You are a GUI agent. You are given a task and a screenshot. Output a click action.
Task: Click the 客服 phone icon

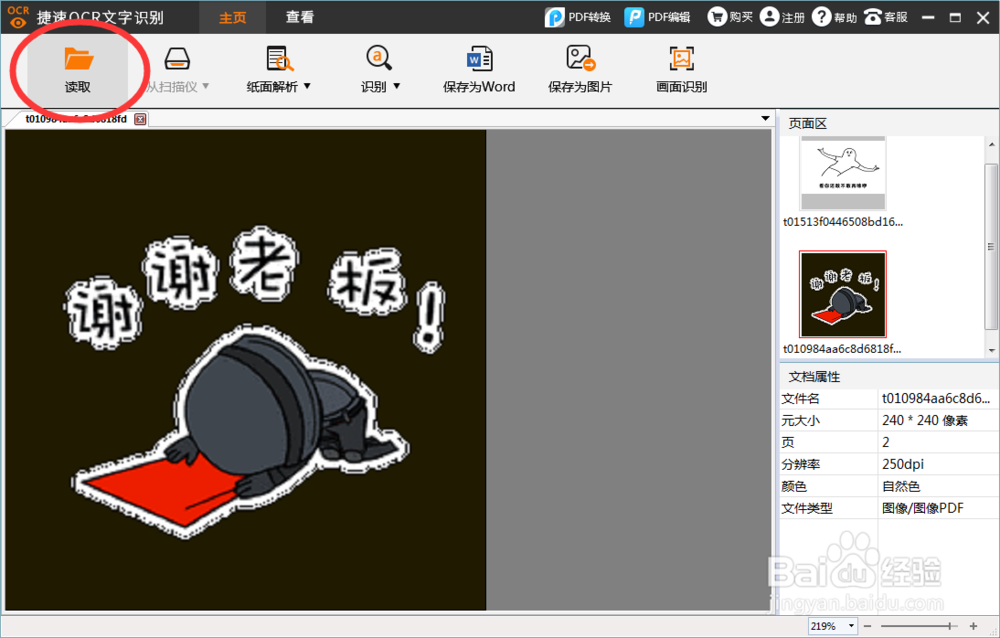click(872, 17)
